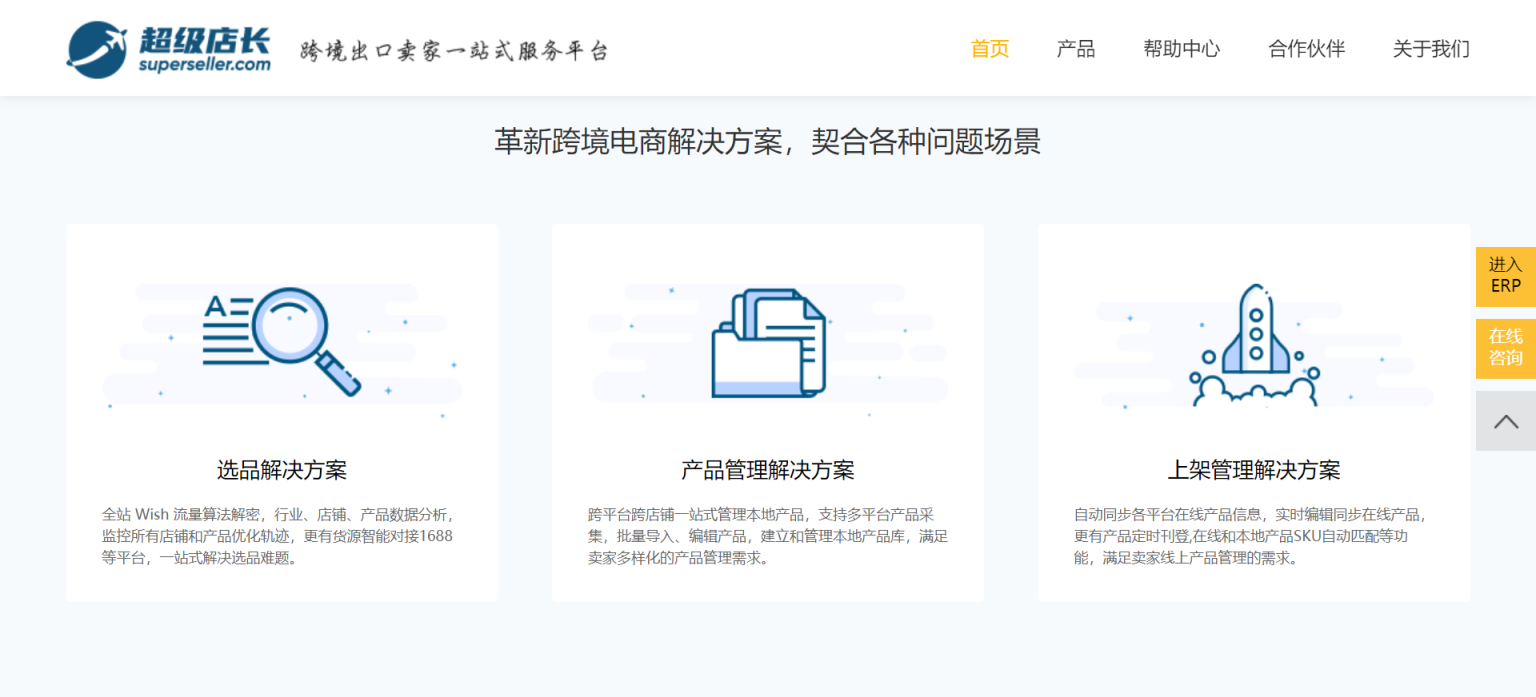Click the handwritten 跨境出口卖家一站式服务平台 slogan
This screenshot has width=1536, height=697.
coord(454,51)
